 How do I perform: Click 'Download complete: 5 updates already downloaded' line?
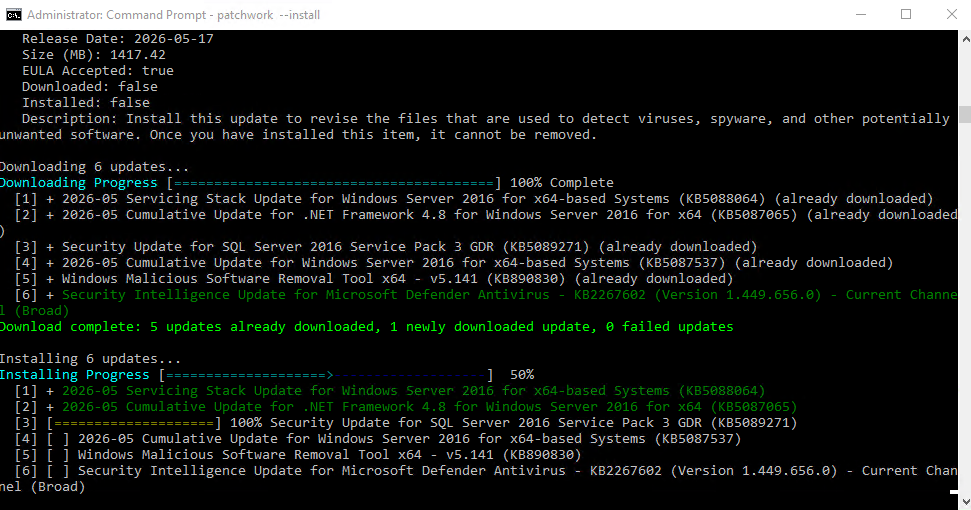point(367,327)
